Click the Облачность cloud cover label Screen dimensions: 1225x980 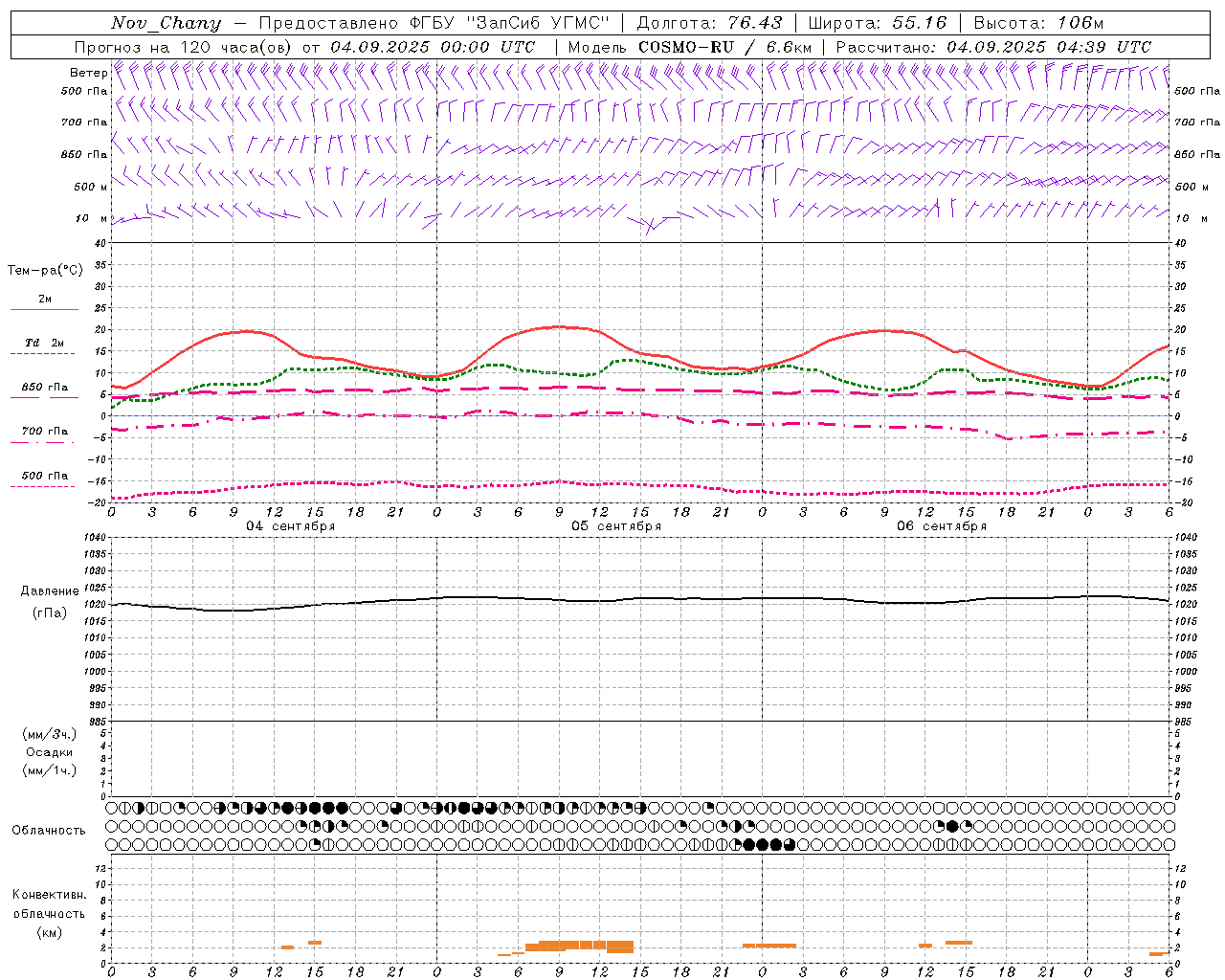pyautogui.click(x=49, y=831)
